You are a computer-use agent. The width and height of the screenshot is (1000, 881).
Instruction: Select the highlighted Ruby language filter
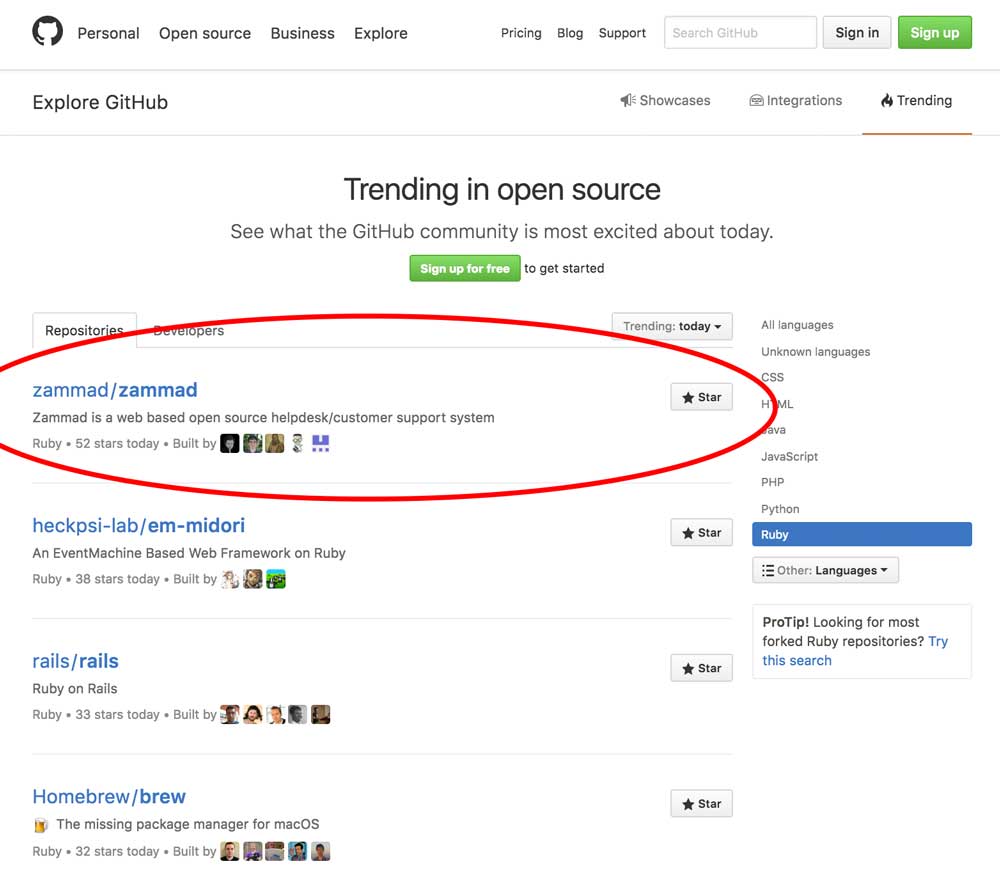(862, 534)
